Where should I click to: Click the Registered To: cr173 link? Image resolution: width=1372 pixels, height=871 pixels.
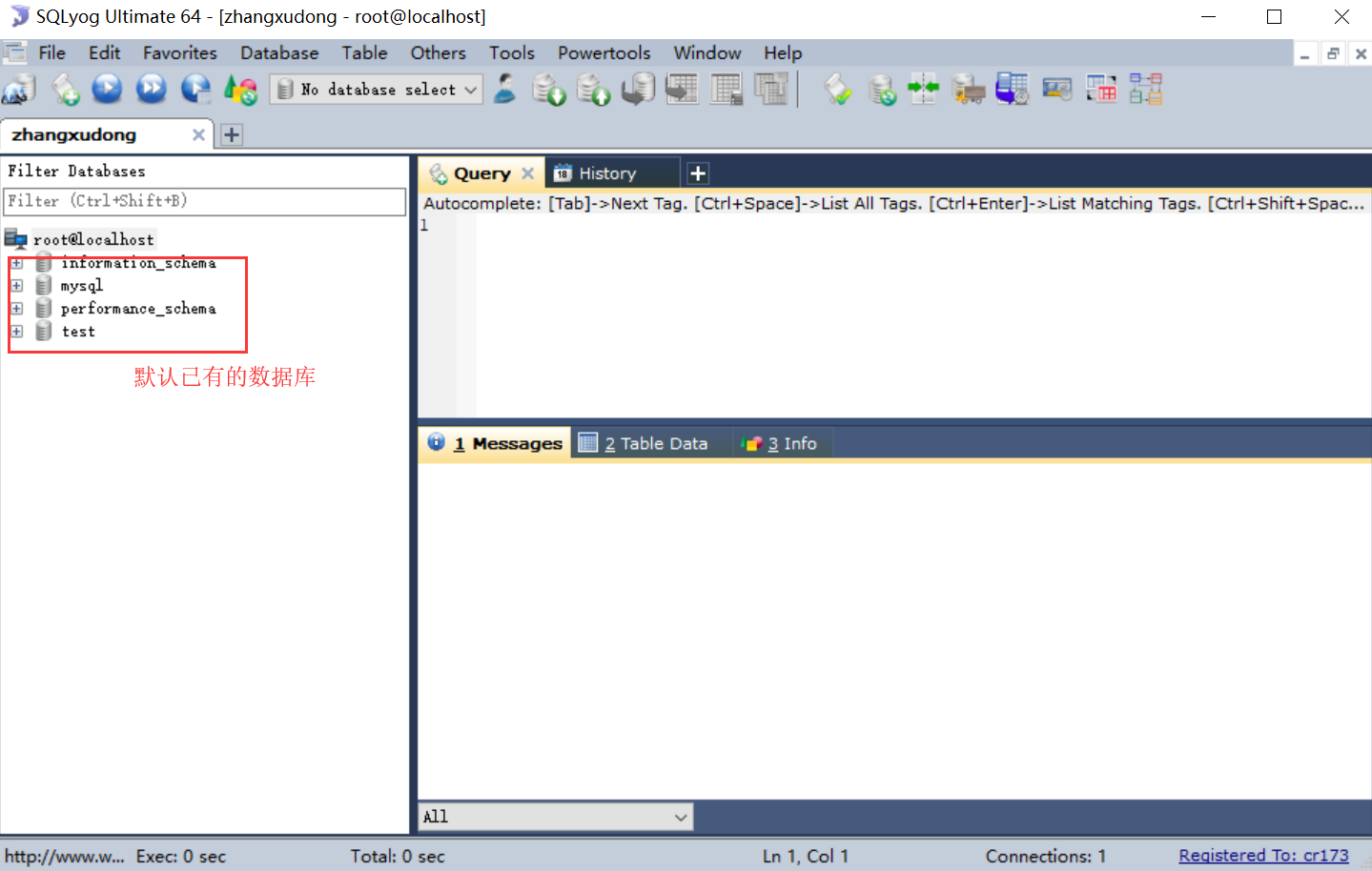tap(1263, 855)
